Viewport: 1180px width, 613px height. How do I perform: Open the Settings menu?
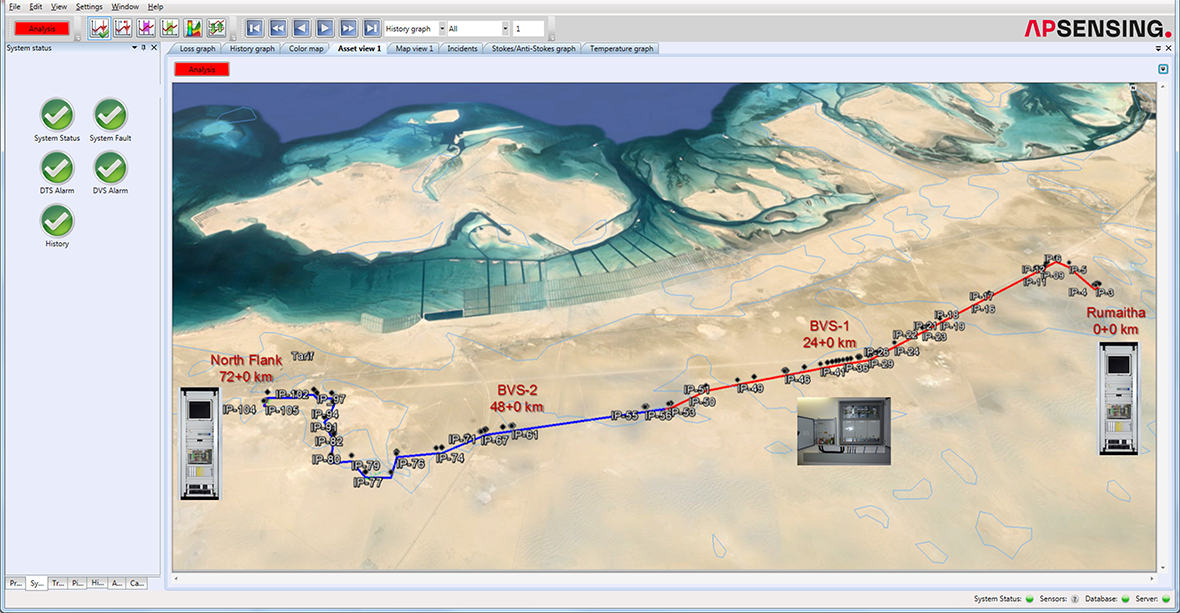pos(89,7)
